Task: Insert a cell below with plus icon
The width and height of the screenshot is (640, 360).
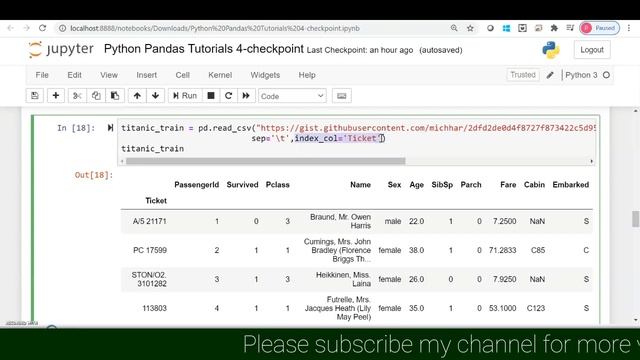Action: click(56, 96)
